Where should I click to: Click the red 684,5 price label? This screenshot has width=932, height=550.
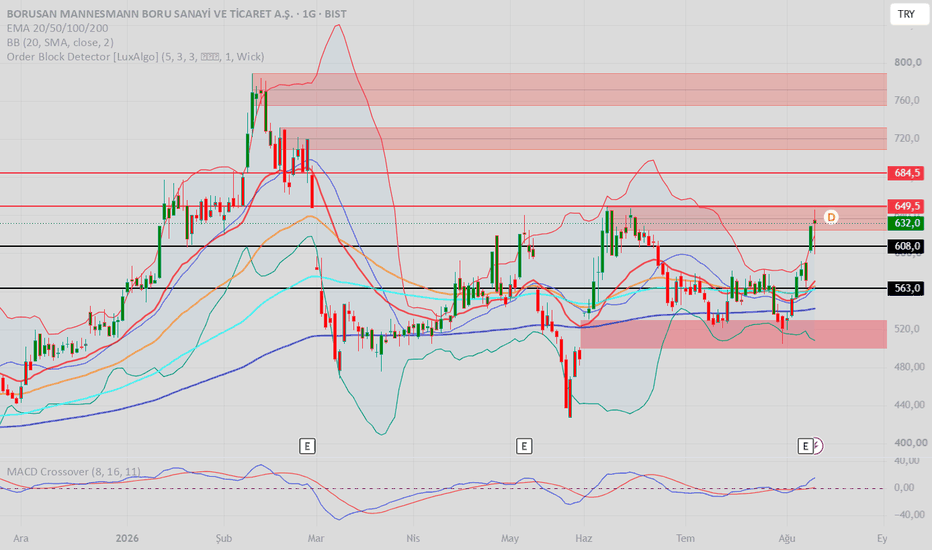(x=906, y=173)
